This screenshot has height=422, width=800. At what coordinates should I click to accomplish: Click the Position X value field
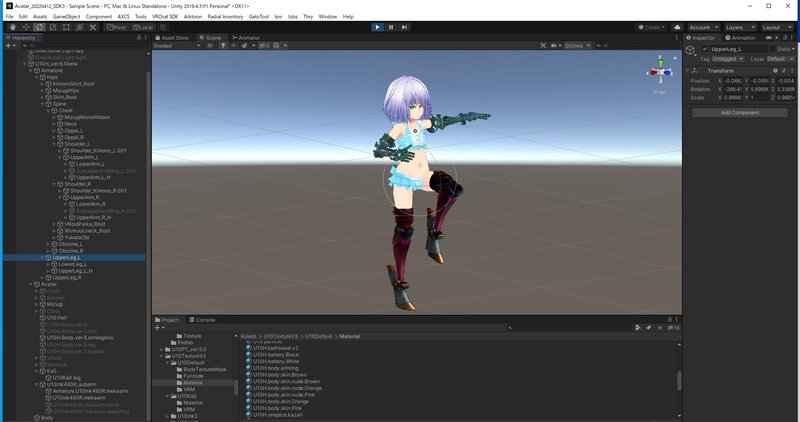tap(733, 81)
